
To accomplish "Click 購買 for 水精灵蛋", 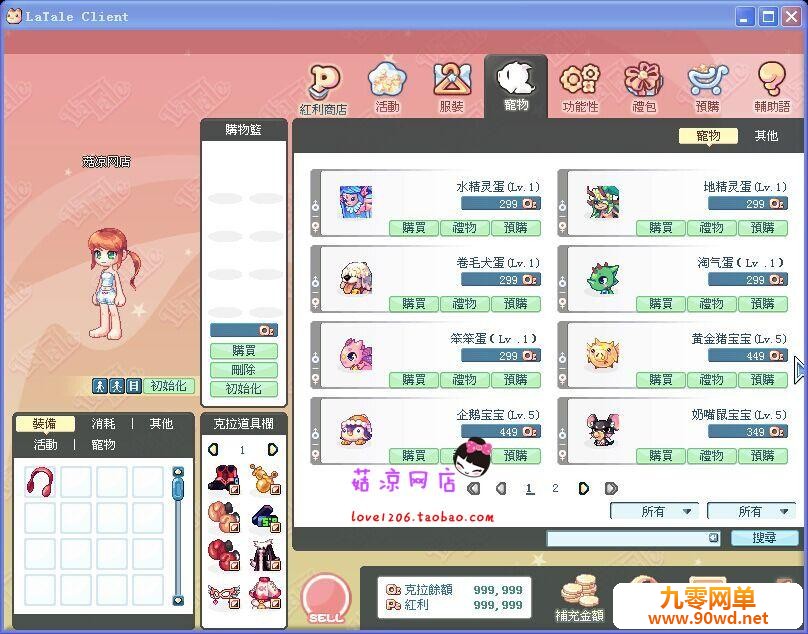I will point(413,228).
